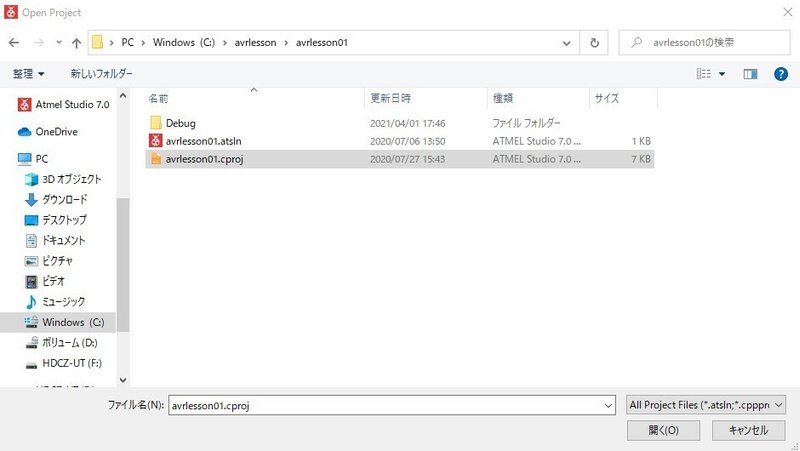
Task: Select PC in navigation pane
Action: click(x=33, y=159)
